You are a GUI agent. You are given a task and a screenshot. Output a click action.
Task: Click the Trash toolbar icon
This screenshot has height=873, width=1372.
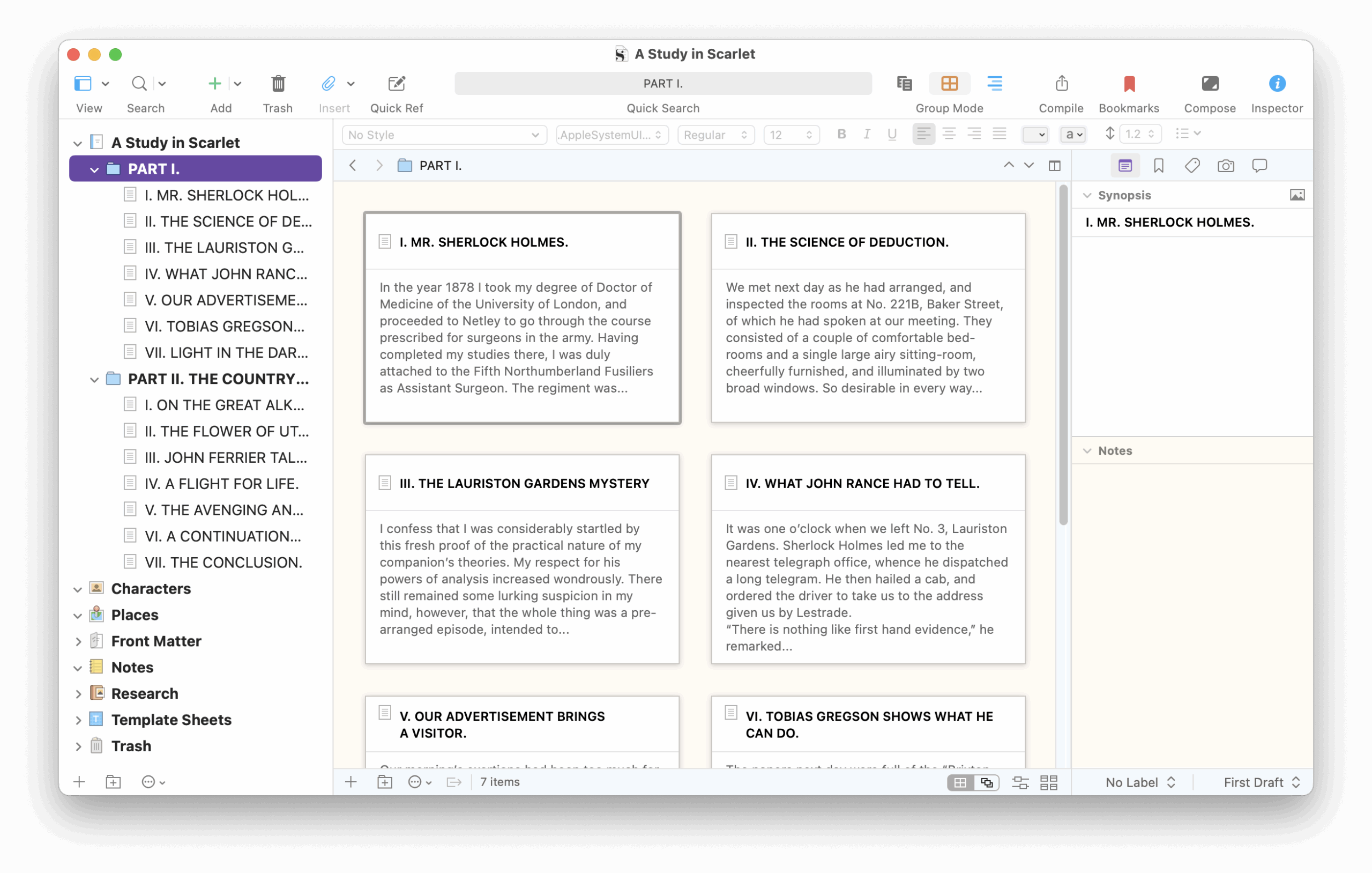pos(278,84)
